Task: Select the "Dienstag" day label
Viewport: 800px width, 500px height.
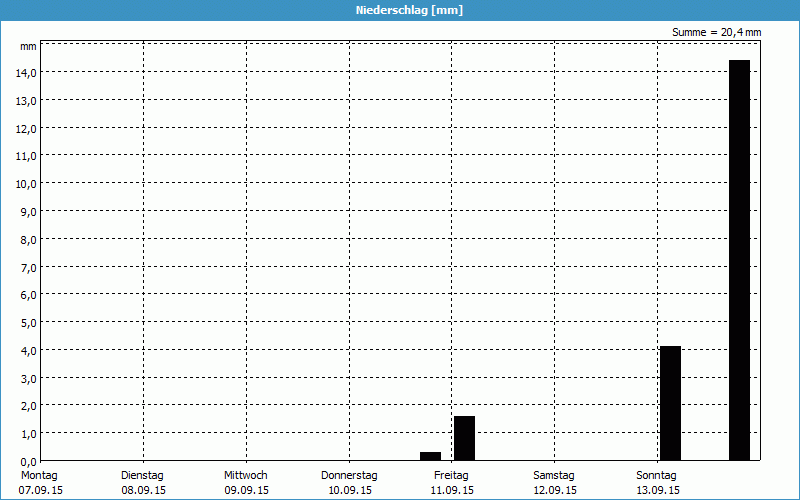Action: [x=143, y=475]
